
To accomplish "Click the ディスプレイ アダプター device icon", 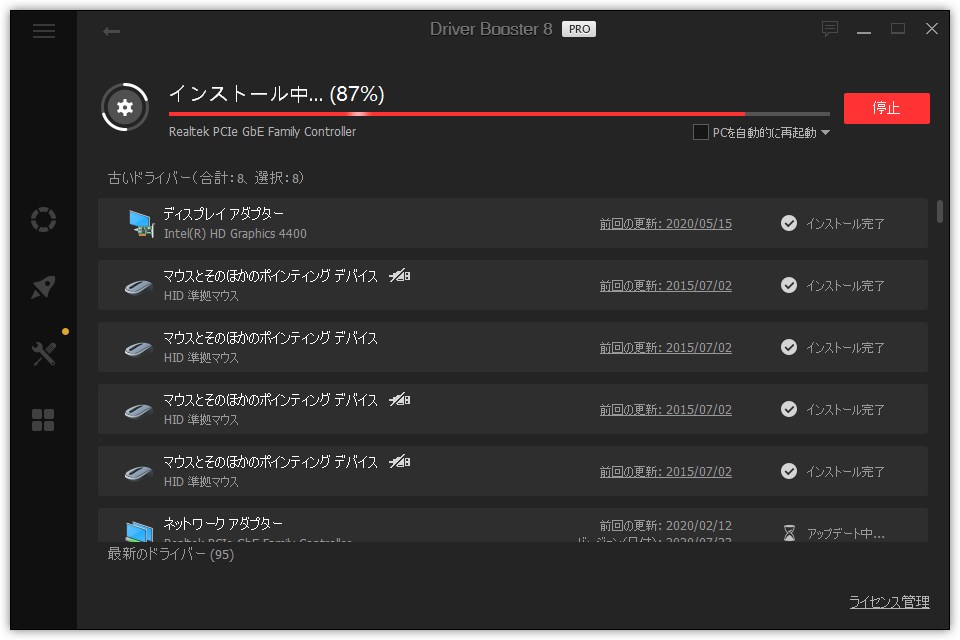I will pyautogui.click(x=141, y=223).
